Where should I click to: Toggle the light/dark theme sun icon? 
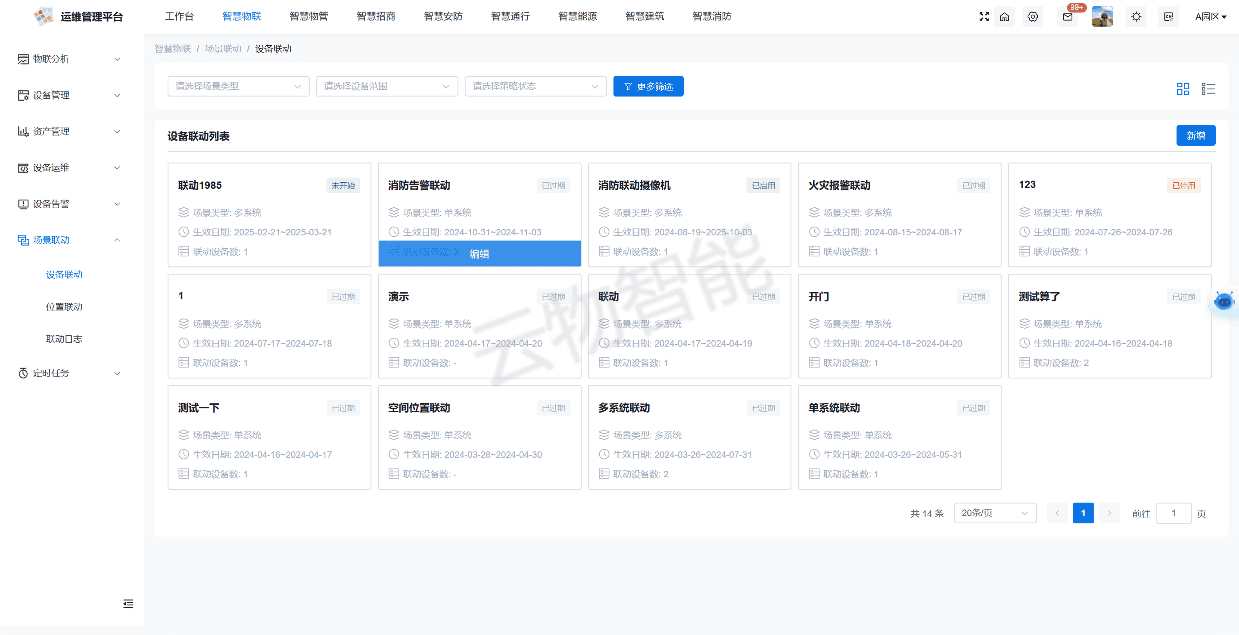click(x=1136, y=17)
